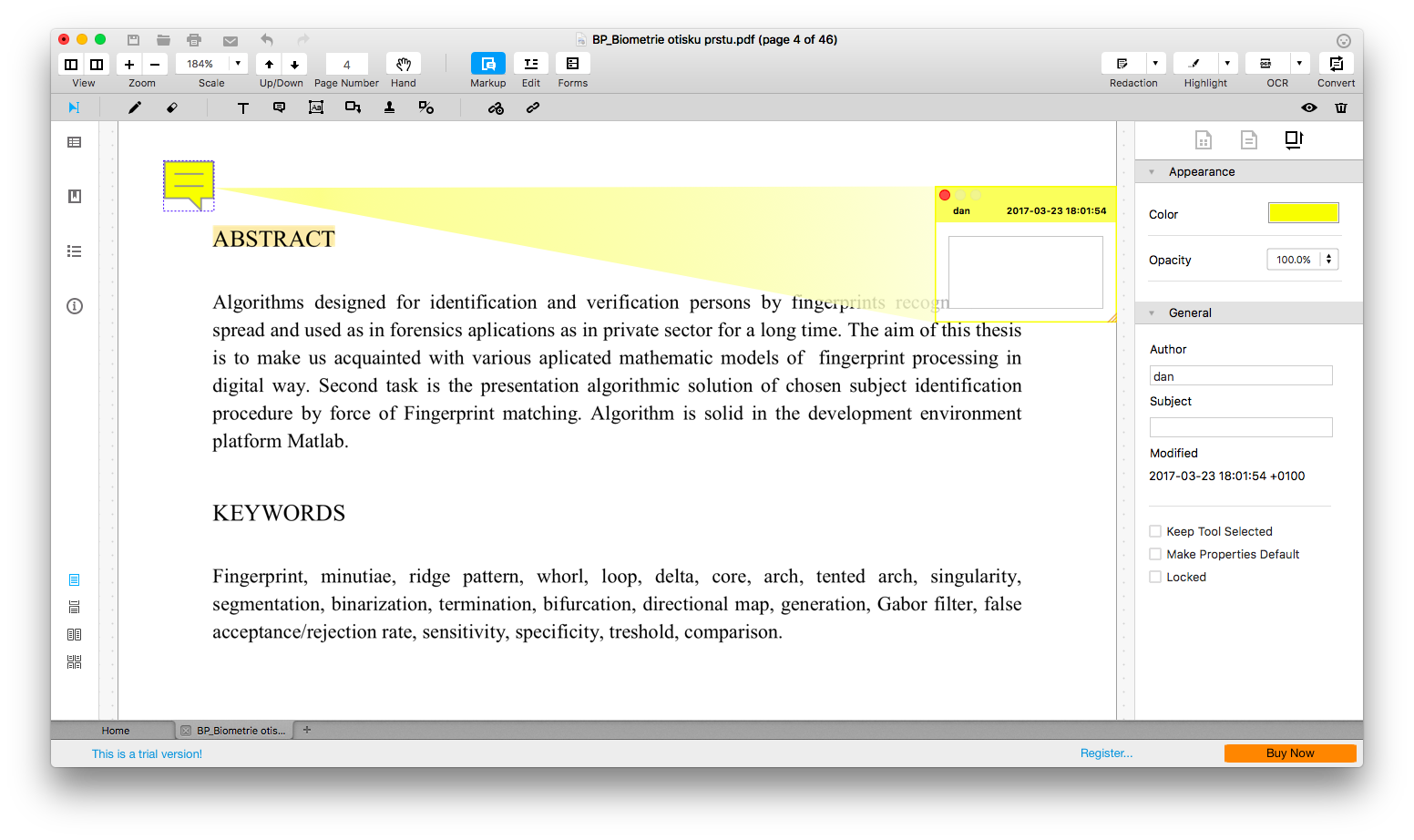Click the Open folder icon
The width and height of the screenshot is (1414, 840).
point(163,40)
